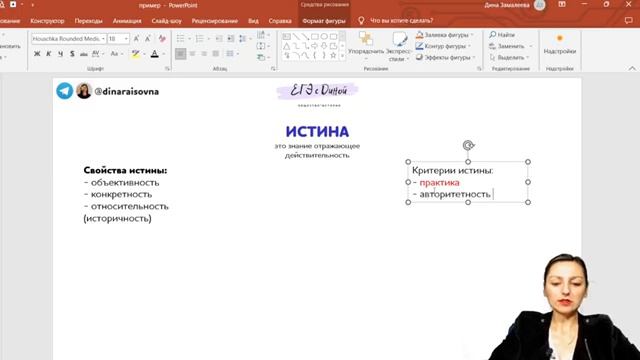Open Переходы tab

tap(89, 21)
